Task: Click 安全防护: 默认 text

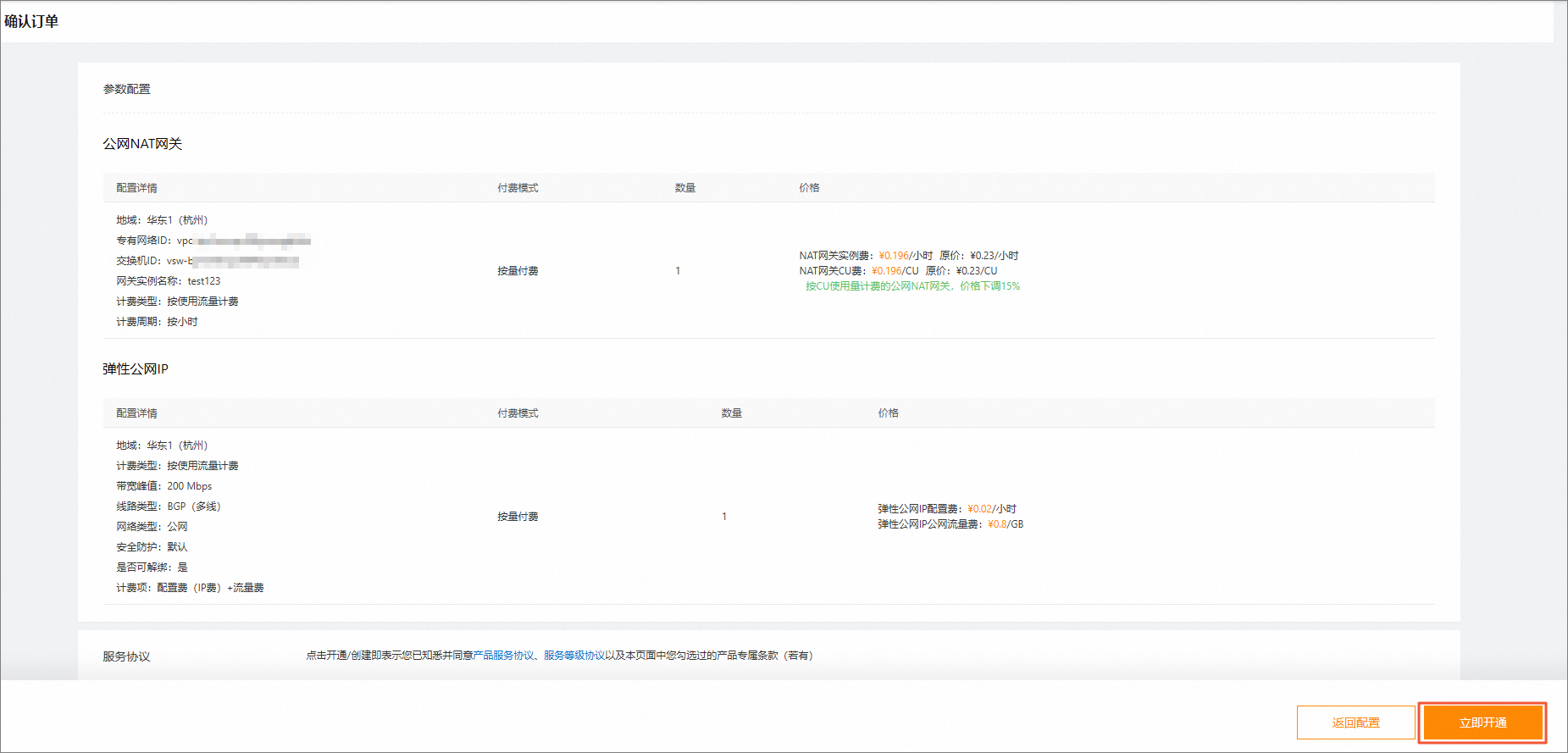Action: 152,547
